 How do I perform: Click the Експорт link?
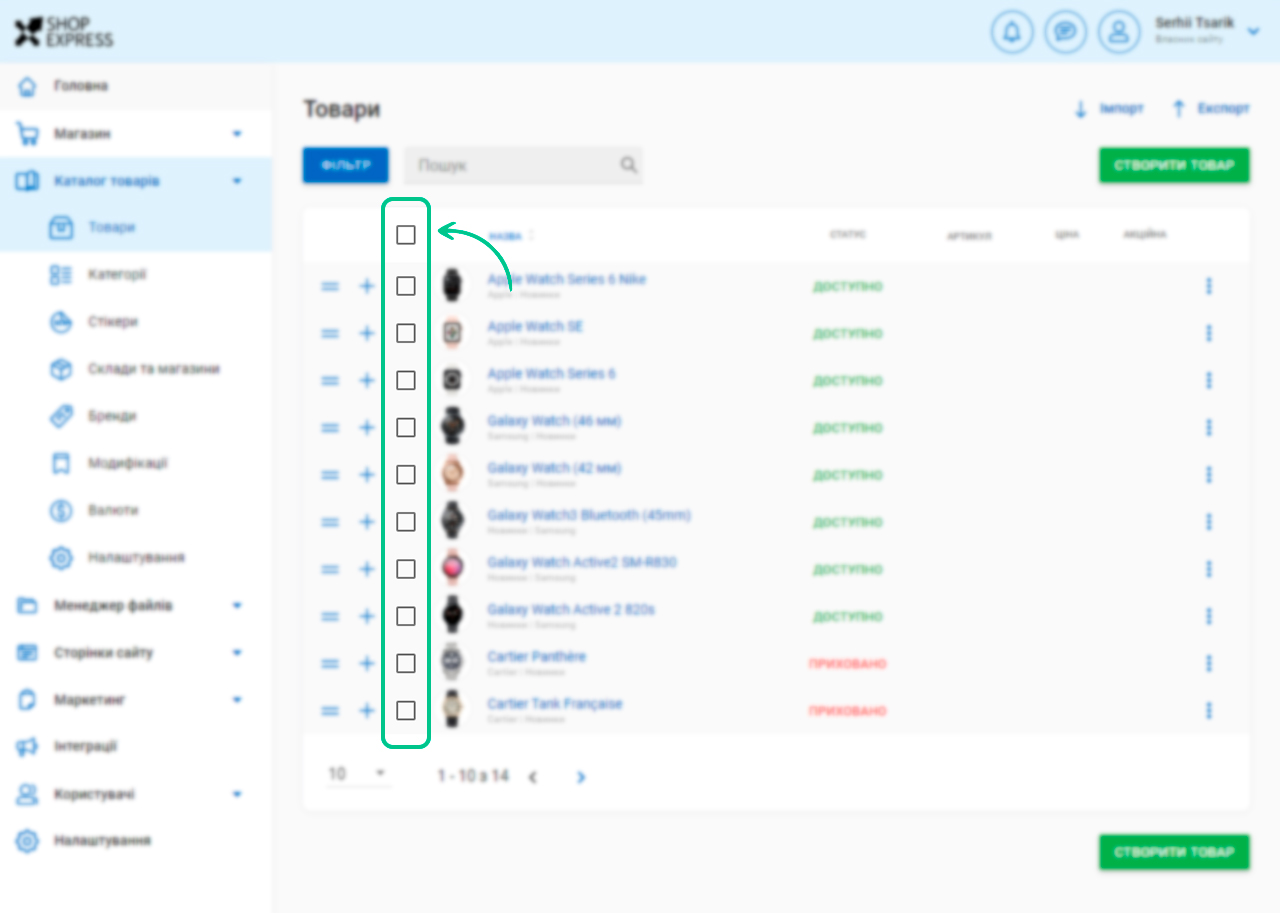point(1211,109)
